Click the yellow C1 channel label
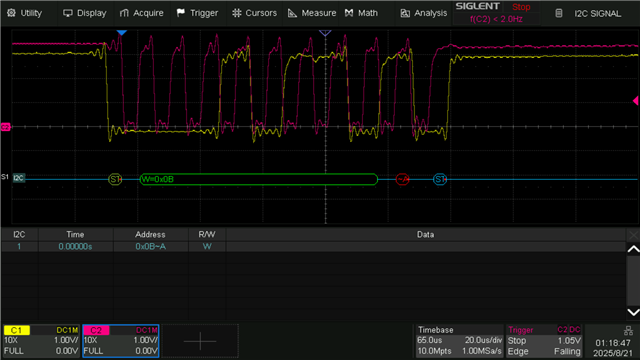Image resolution: width=640 pixels, height=360 pixels. tap(16, 330)
